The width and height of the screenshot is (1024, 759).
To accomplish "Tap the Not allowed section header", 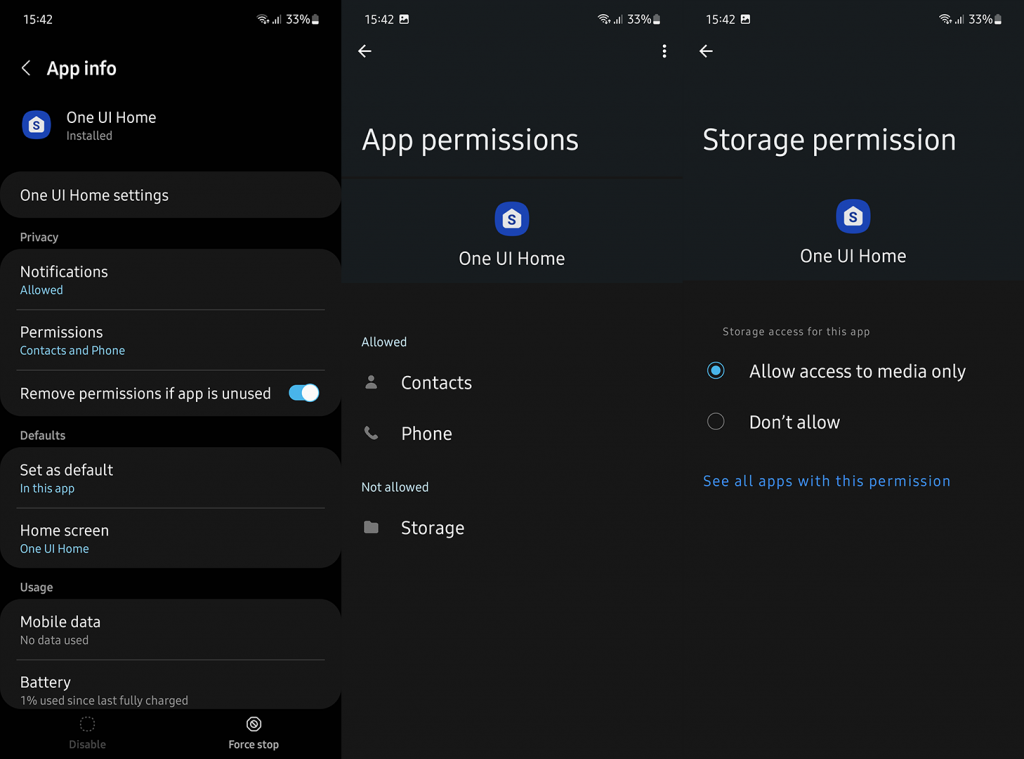I will [x=395, y=487].
